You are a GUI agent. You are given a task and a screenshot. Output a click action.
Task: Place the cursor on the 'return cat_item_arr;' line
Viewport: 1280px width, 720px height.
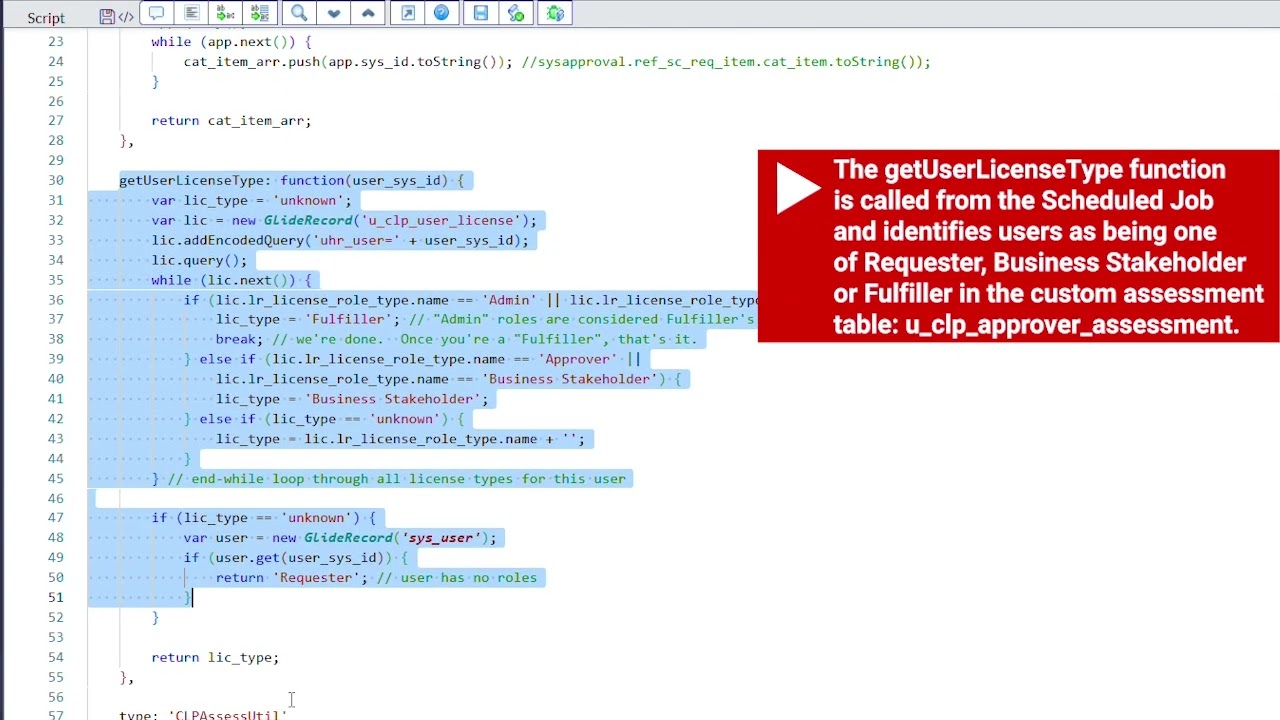coord(231,121)
